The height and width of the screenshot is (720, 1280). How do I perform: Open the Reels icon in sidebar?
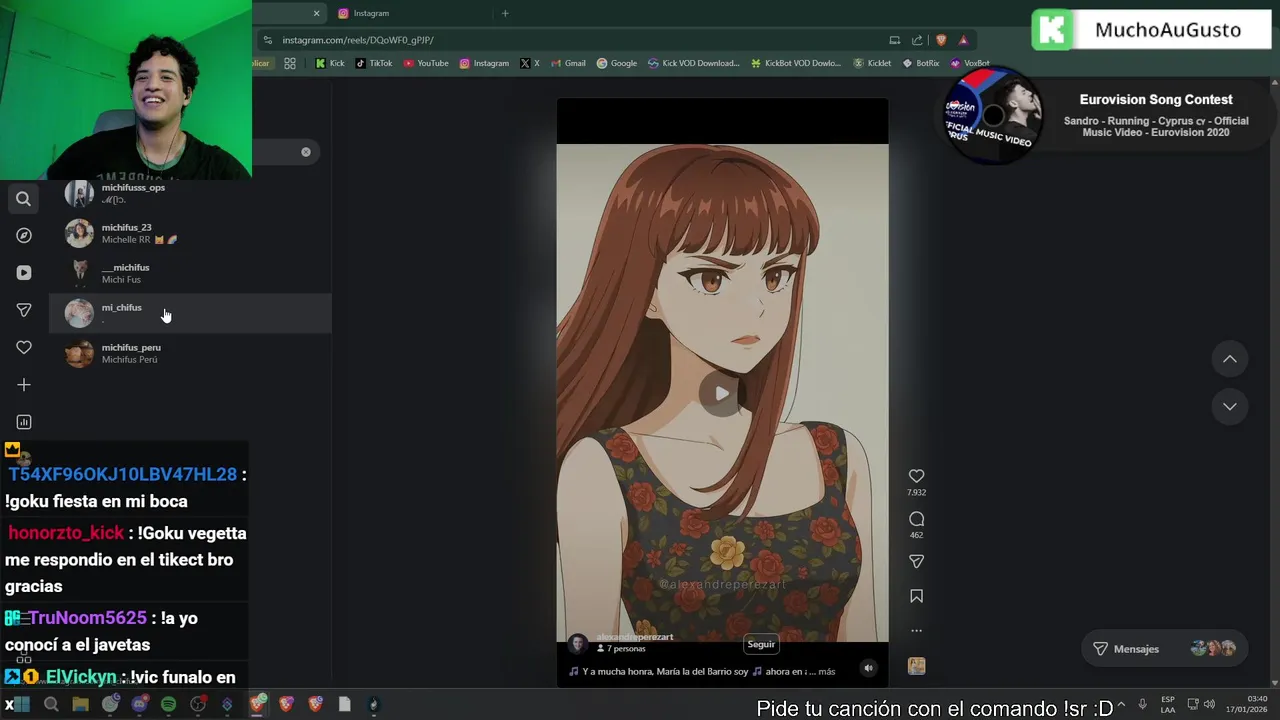click(24, 272)
